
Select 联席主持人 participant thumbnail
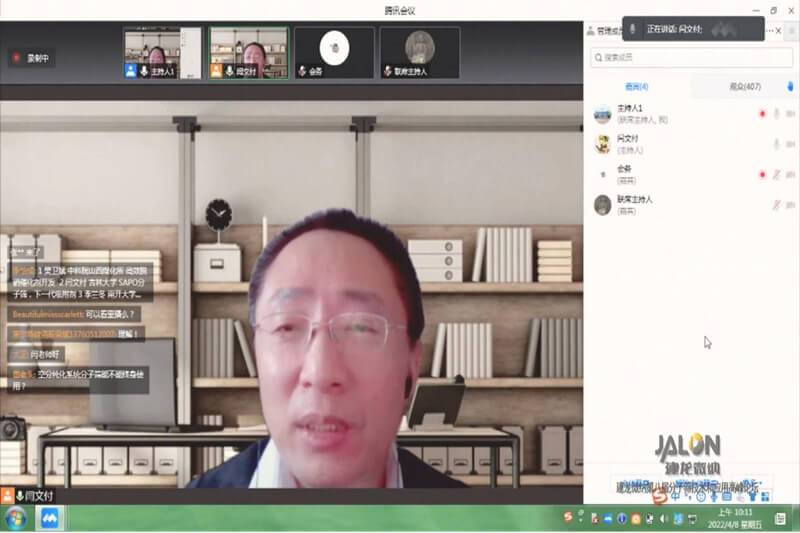pos(419,52)
